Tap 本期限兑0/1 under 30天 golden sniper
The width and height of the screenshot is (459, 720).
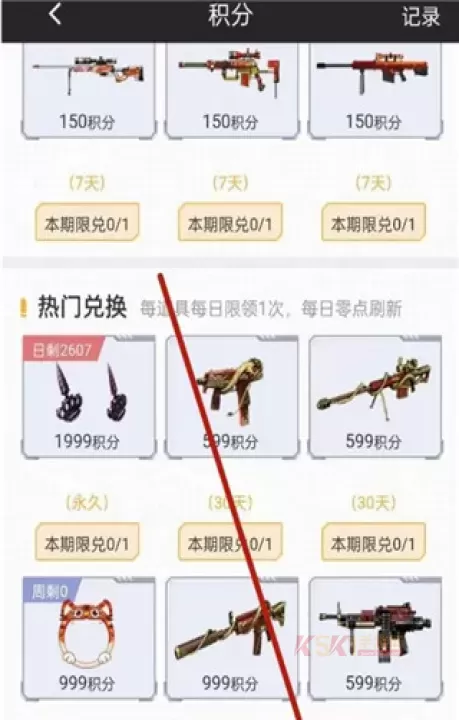[x=374, y=542]
